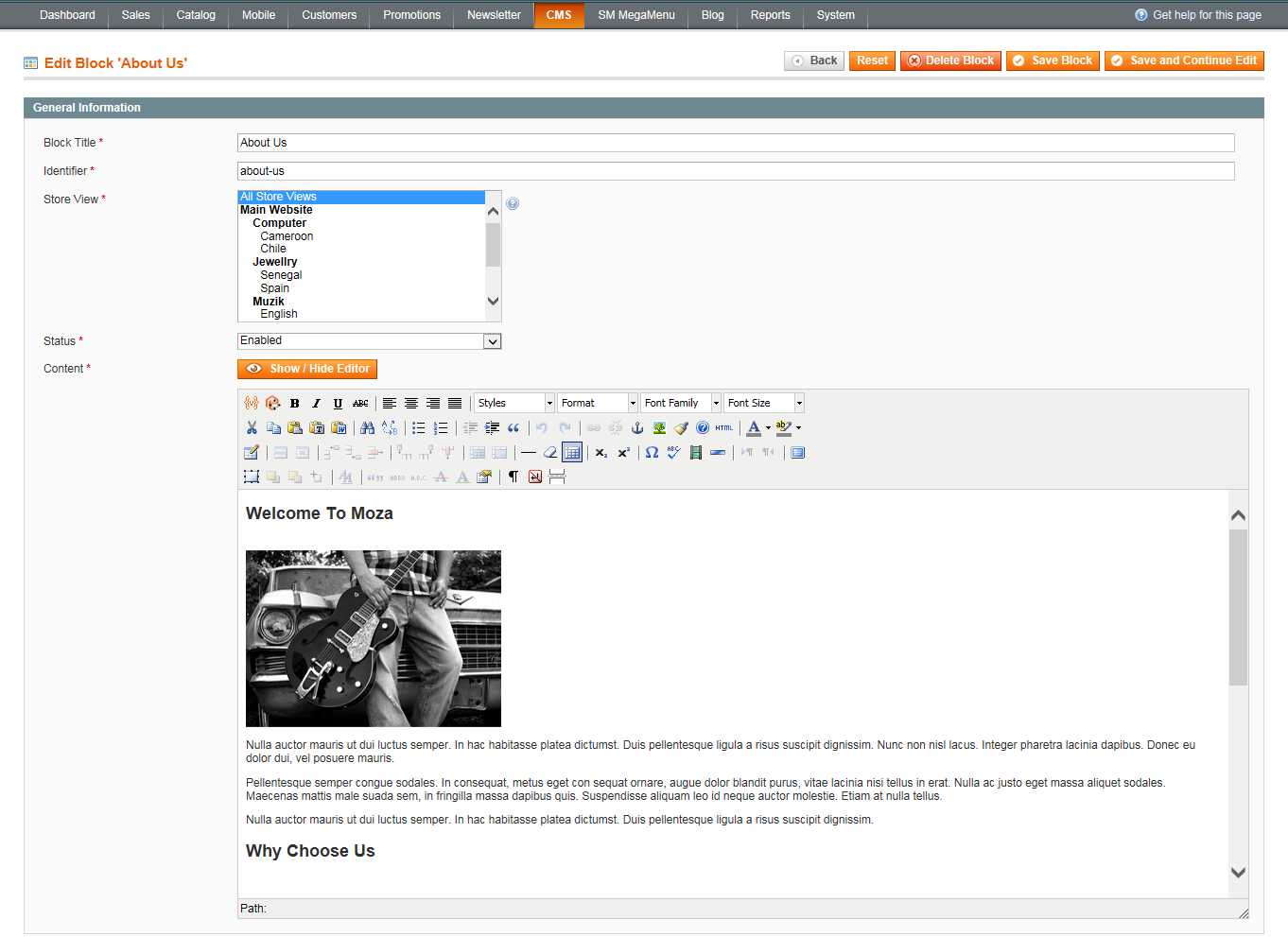This screenshot has width=1288, height=937.
Task: Open the Reports menu
Action: (x=771, y=15)
